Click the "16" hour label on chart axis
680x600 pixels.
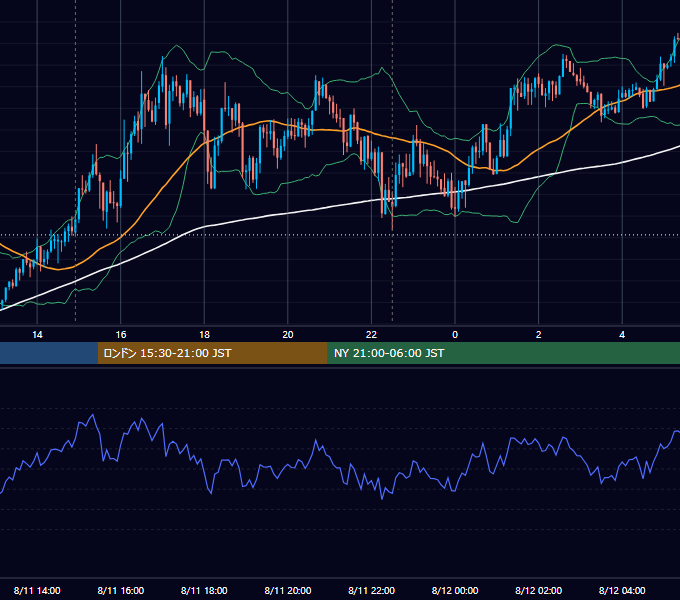click(121, 335)
